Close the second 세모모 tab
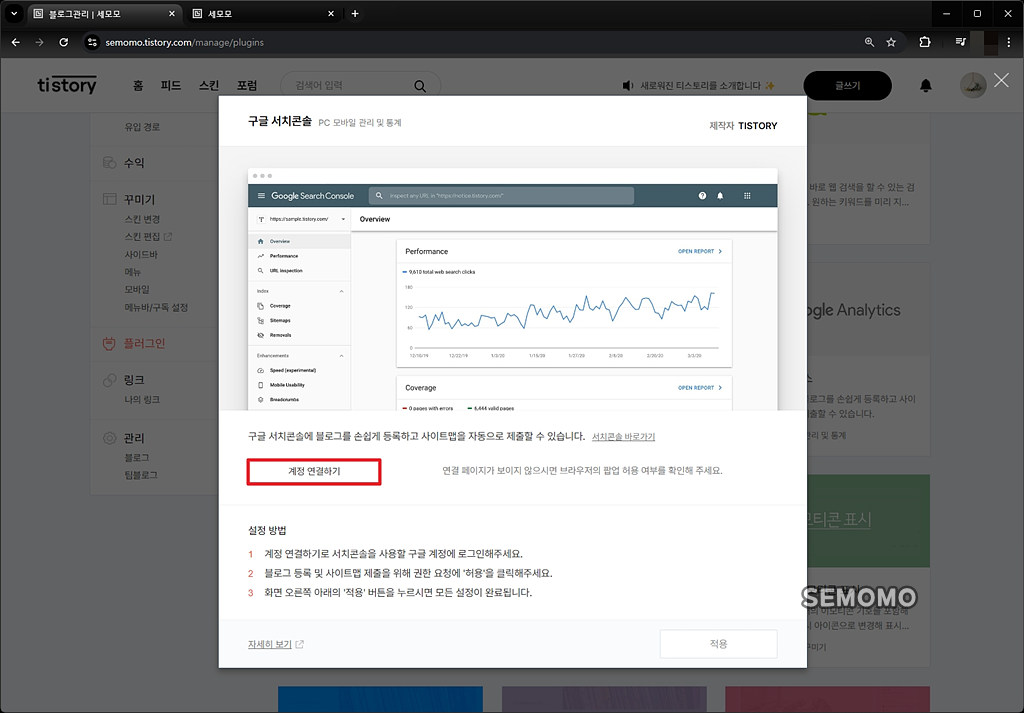Screen dimensions: 1024x713 pyautogui.click(x=331, y=14)
